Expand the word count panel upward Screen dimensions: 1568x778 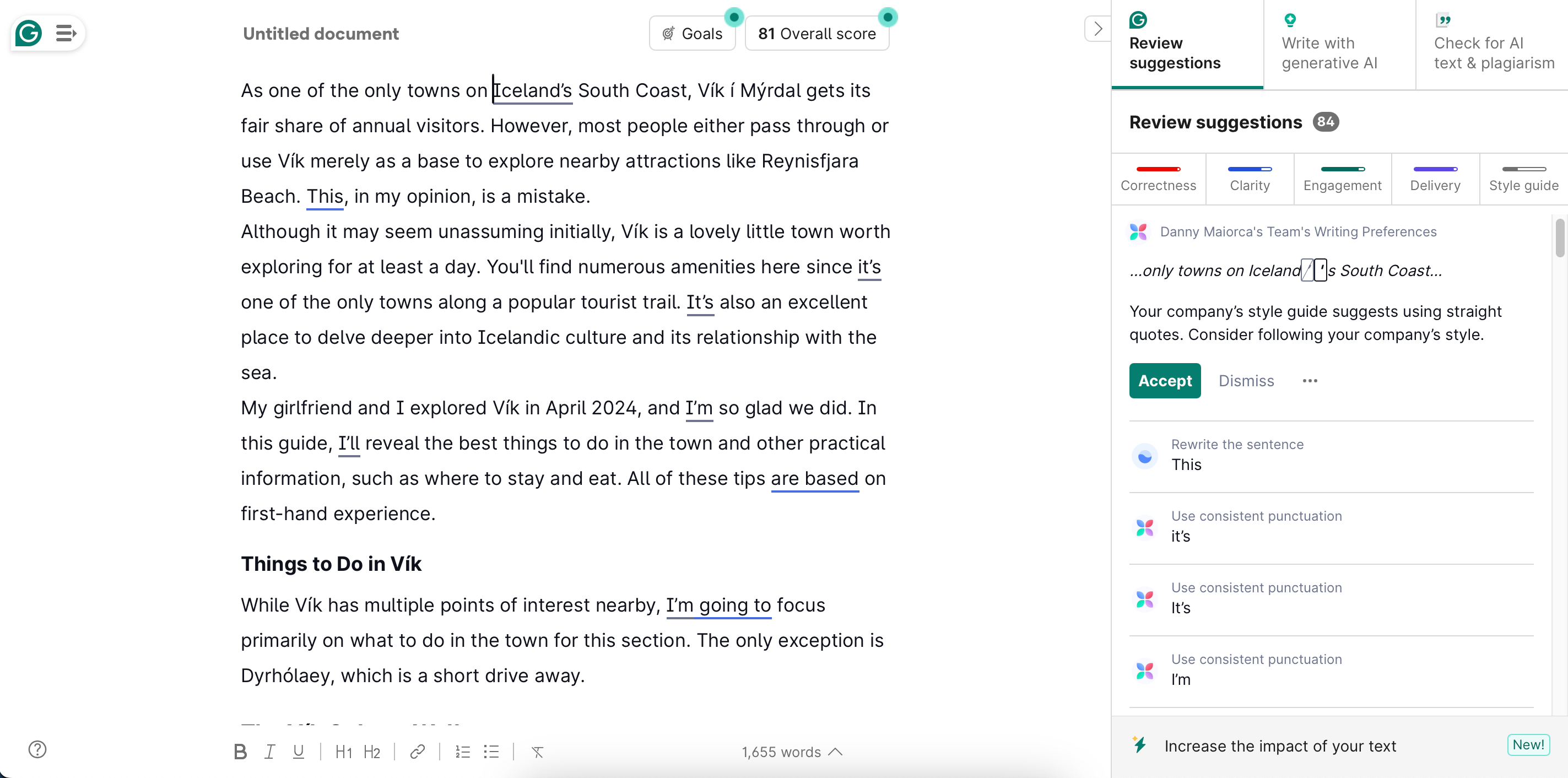click(x=838, y=752)
